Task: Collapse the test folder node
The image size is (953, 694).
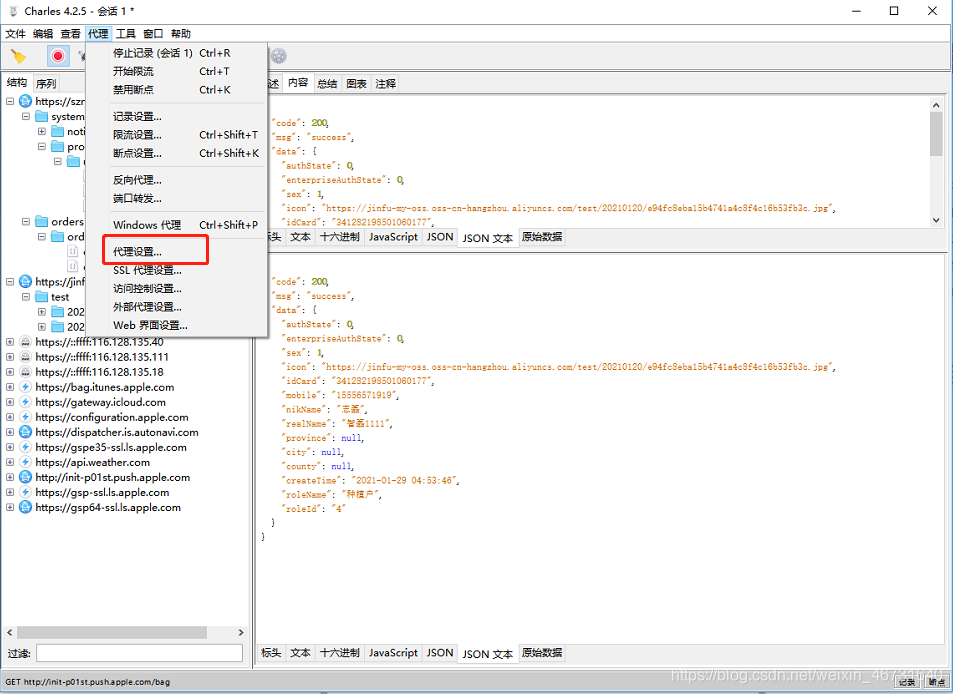Action: pos(26,297)
